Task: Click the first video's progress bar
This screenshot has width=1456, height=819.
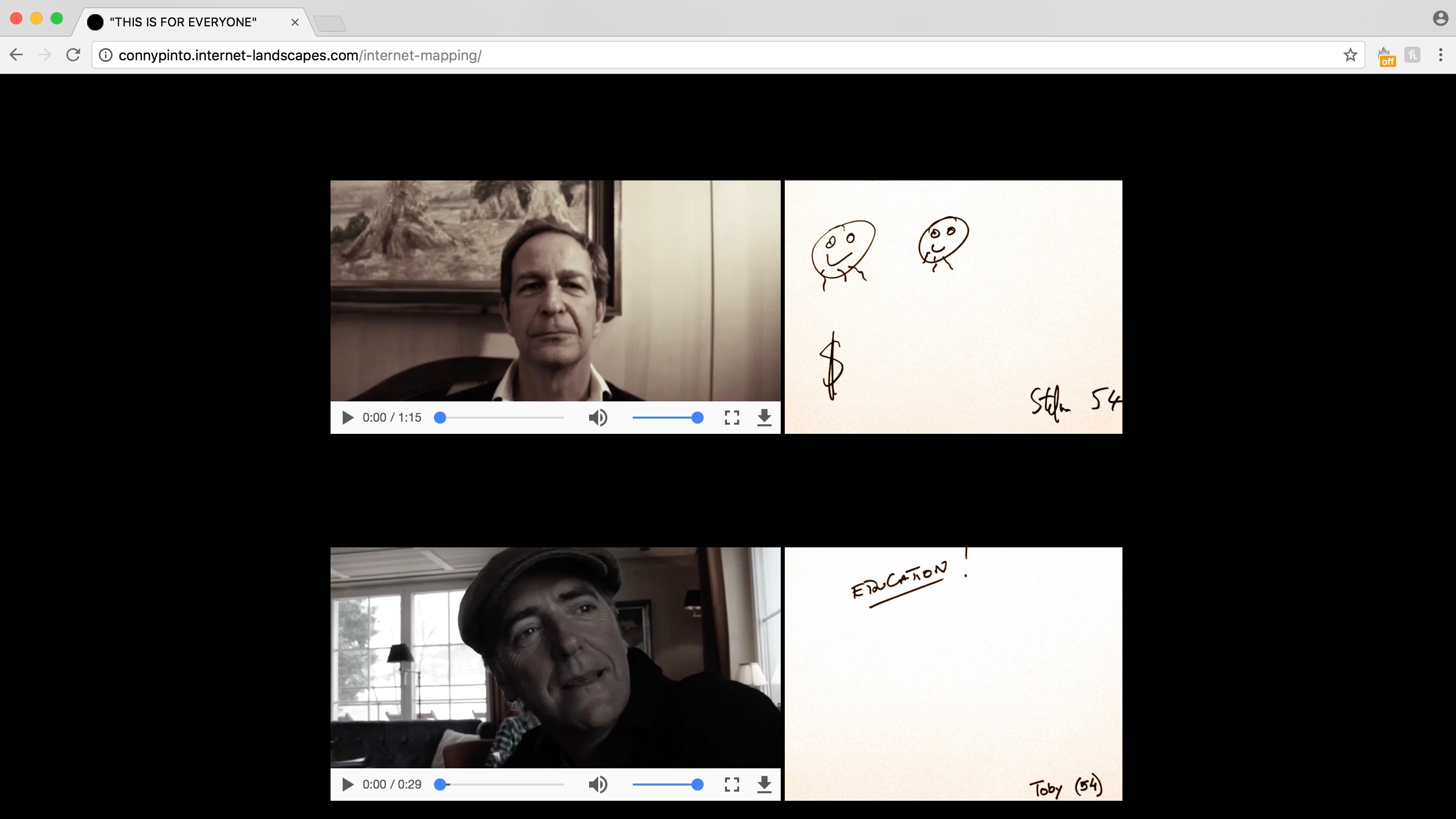Action: point(500,418)
